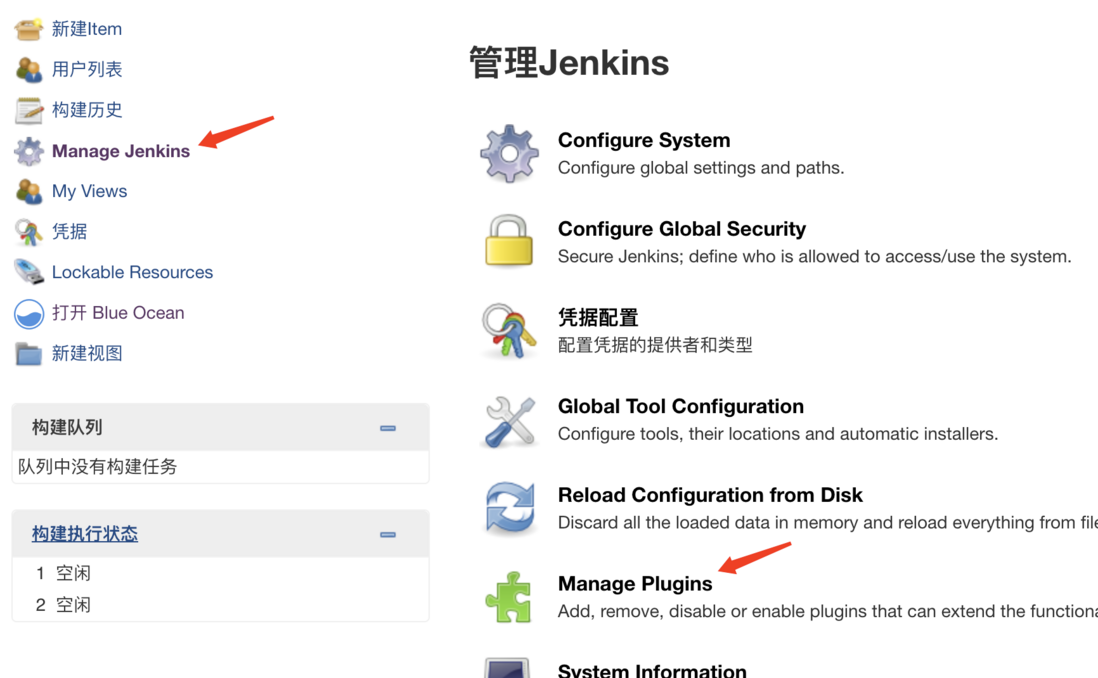Open the 用户列表 link
Image resolution: width=1098 pixels, height=678 pixels.
[x=87, y=69]
